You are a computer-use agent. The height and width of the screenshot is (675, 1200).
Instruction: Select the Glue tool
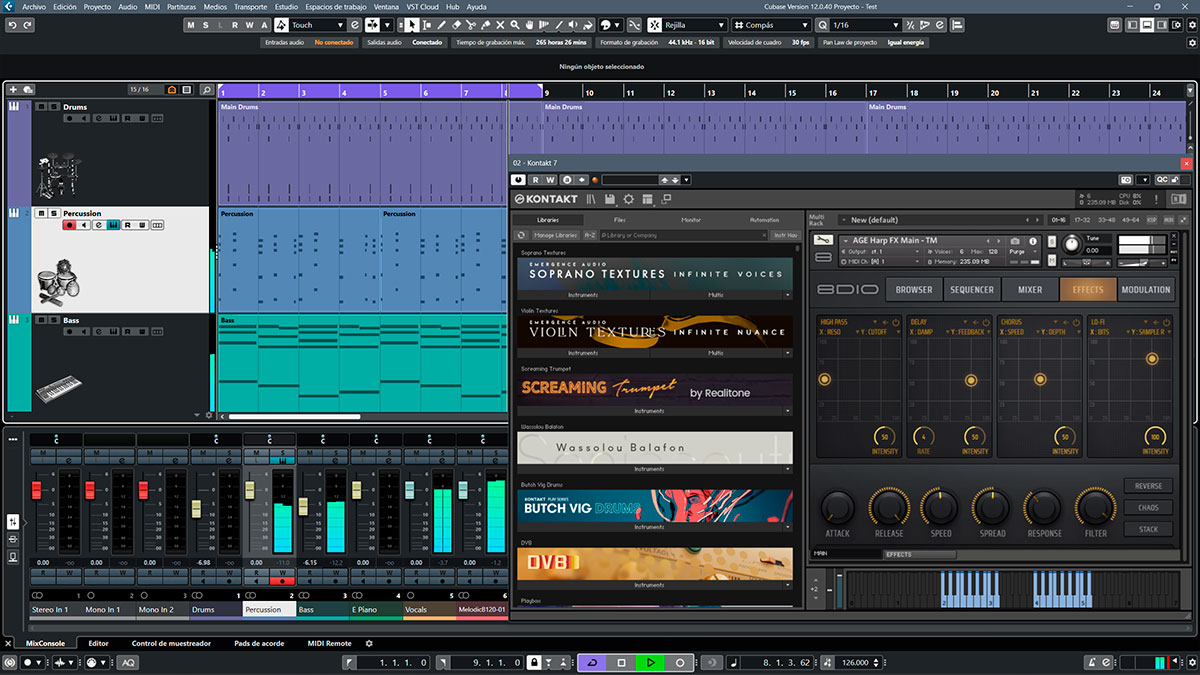click(x=485, y=25)
